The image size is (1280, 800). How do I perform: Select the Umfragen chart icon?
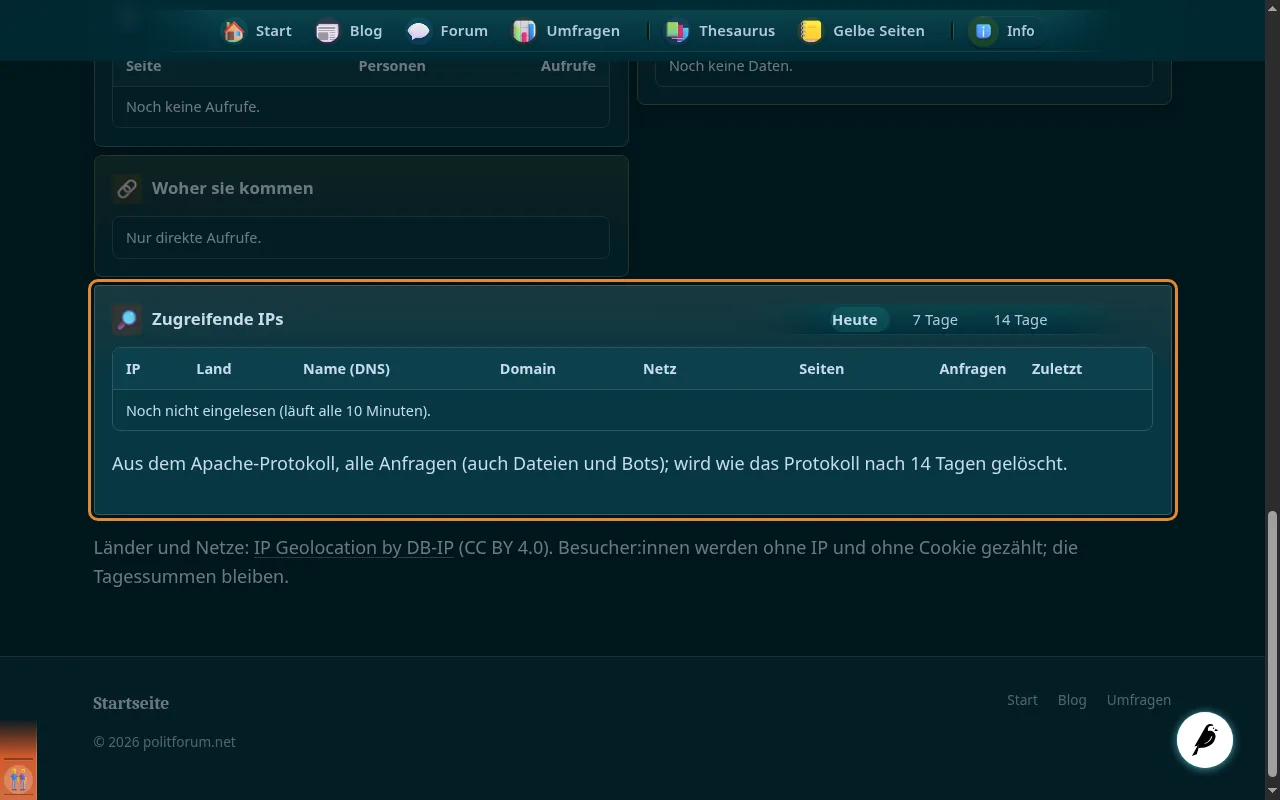[524, 31]
